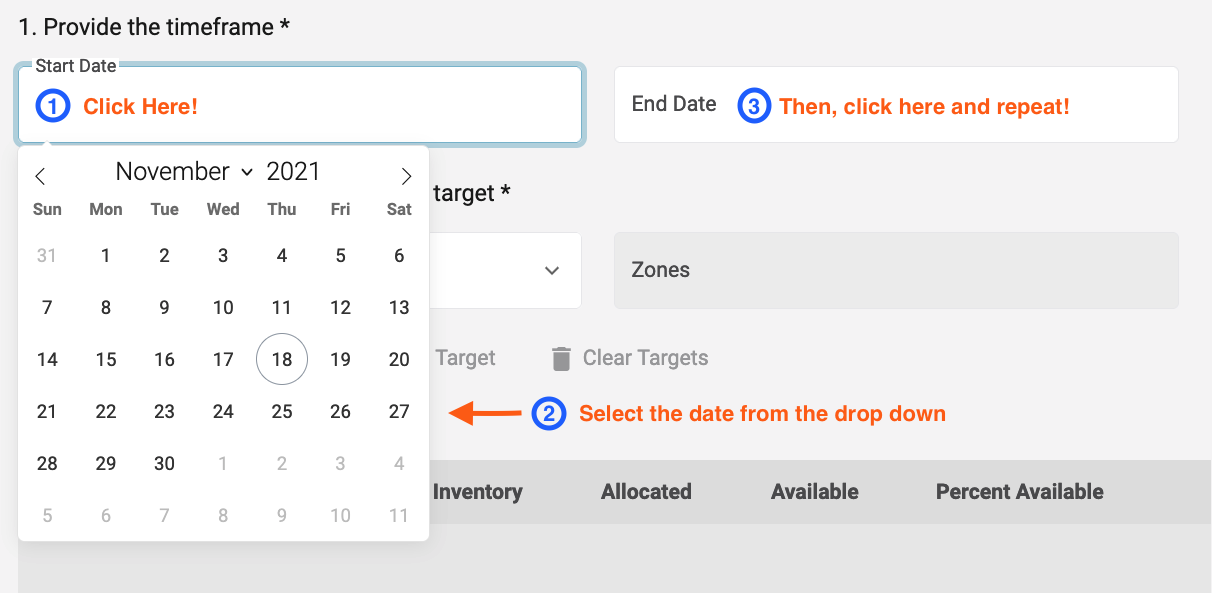Screen dimensions: 1212x593
Task: Click the Available column header
Action: click(815, 492)
